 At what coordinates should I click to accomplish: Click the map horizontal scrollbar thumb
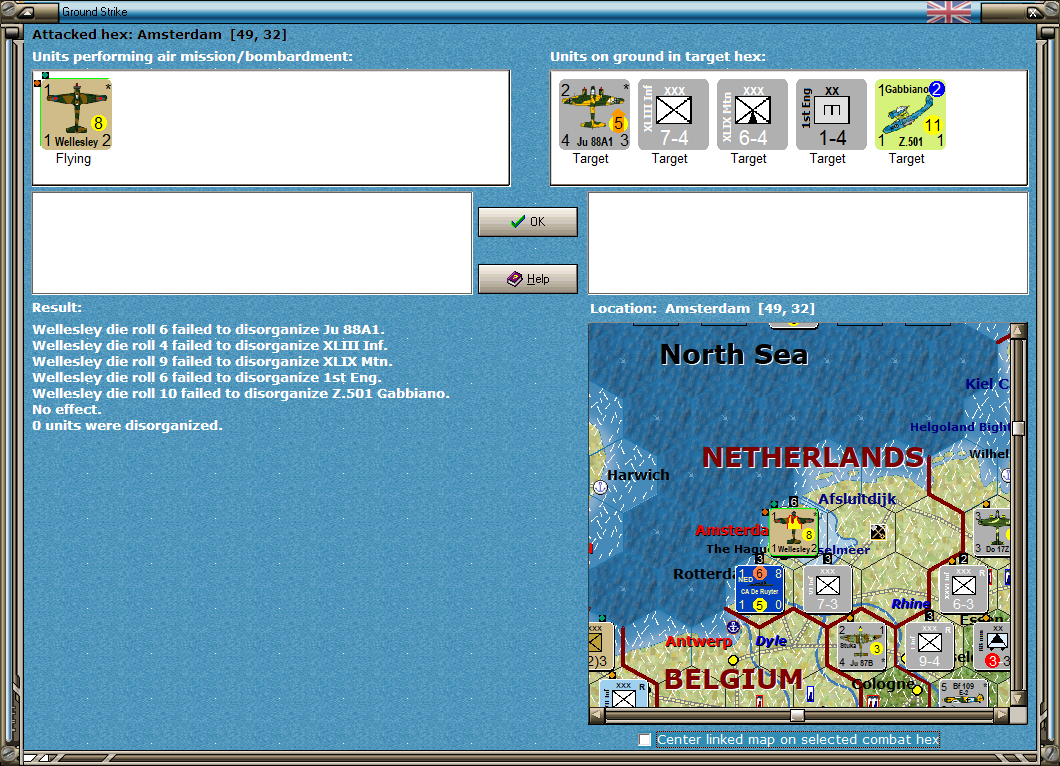[798, 715]
